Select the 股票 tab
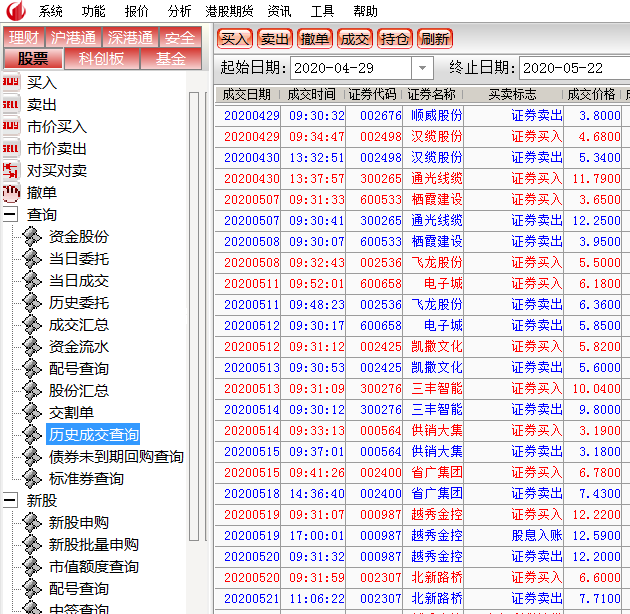 tap(33, 59)
